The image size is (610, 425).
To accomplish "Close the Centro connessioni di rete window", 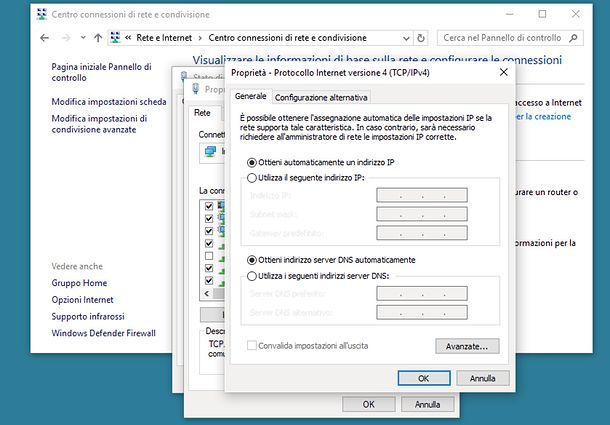I will click(x=576, y=14).
